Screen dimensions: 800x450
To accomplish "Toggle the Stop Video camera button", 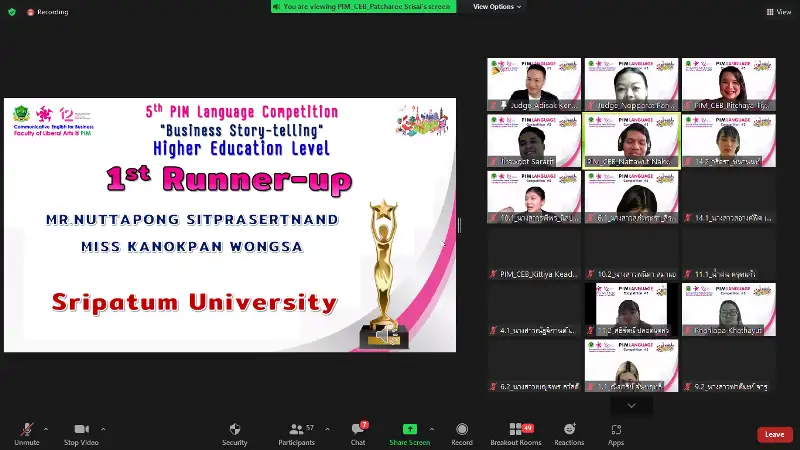I will (x=81, y=429).
